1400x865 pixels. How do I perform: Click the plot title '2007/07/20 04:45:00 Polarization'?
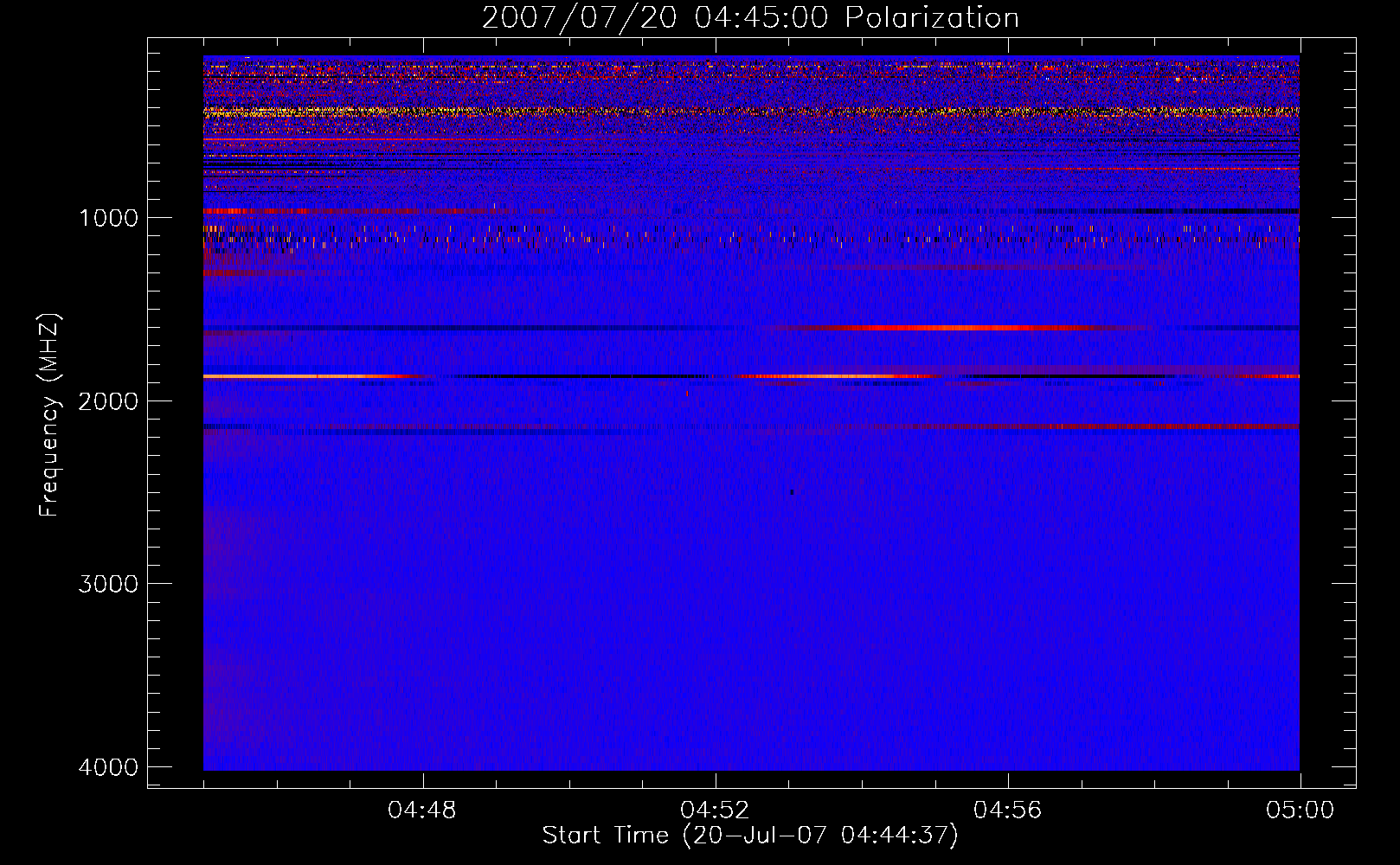pos(750,17)
